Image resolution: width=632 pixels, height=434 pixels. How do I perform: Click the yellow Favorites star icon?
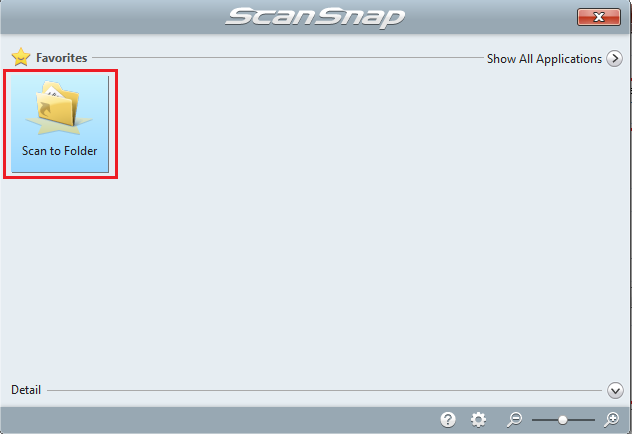21,57
